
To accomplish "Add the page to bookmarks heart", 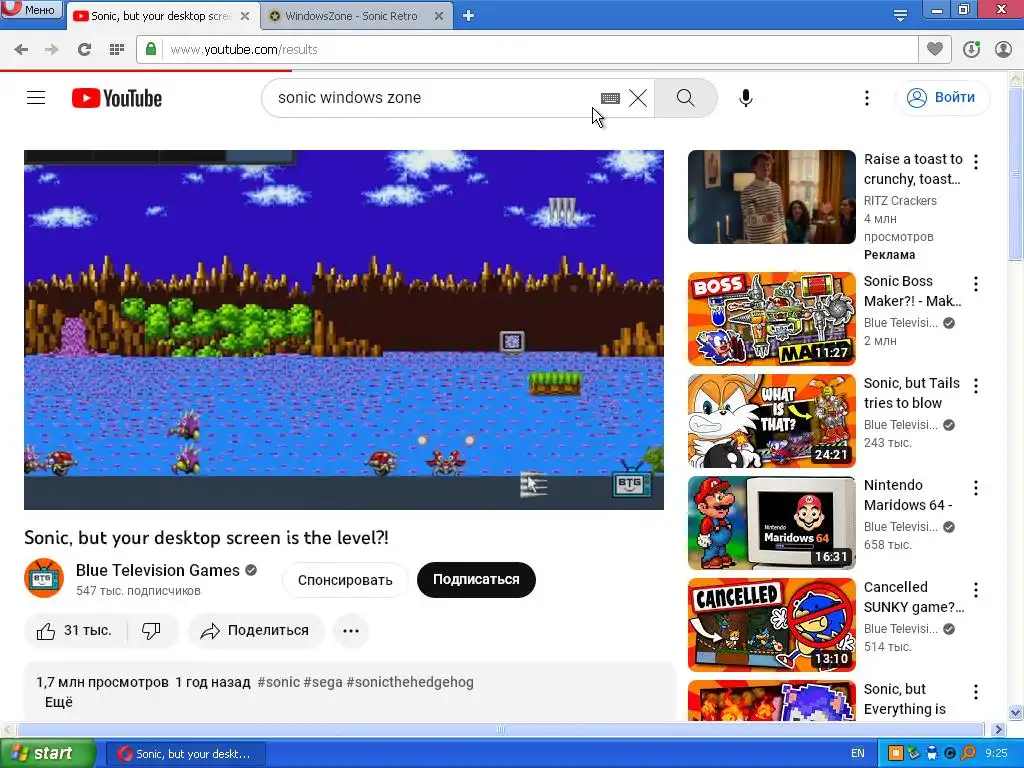I will pos(935,50).
